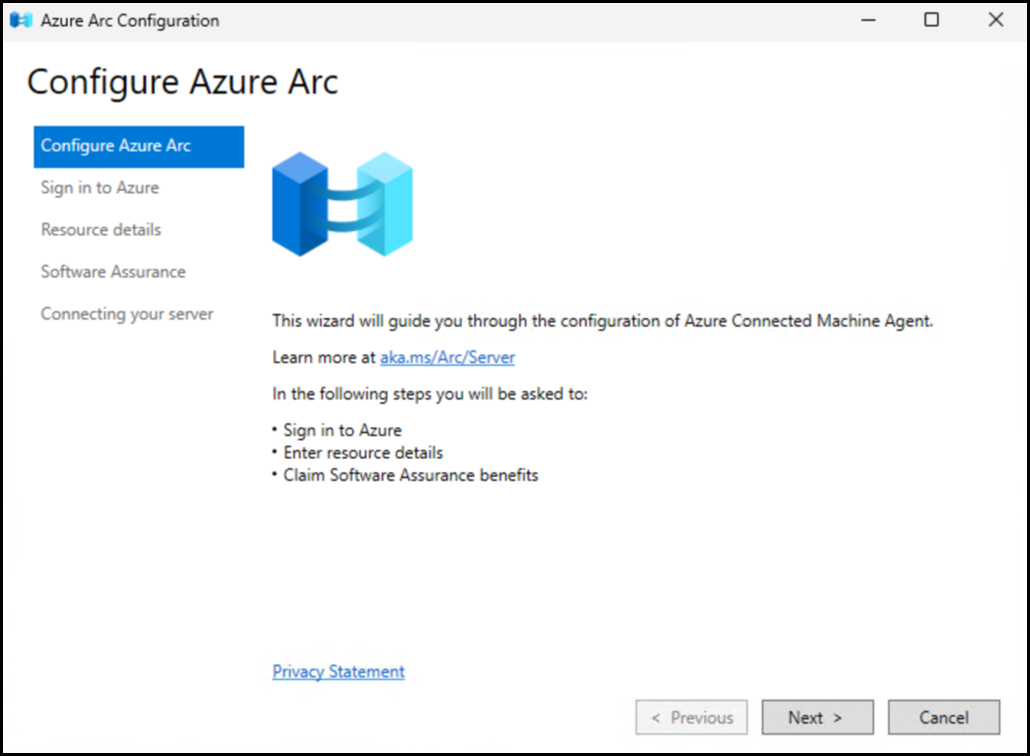This screenshot has height=756, width=1030.
Task: Click the Sign in to Azure bullet point
Action: (342, 430)
